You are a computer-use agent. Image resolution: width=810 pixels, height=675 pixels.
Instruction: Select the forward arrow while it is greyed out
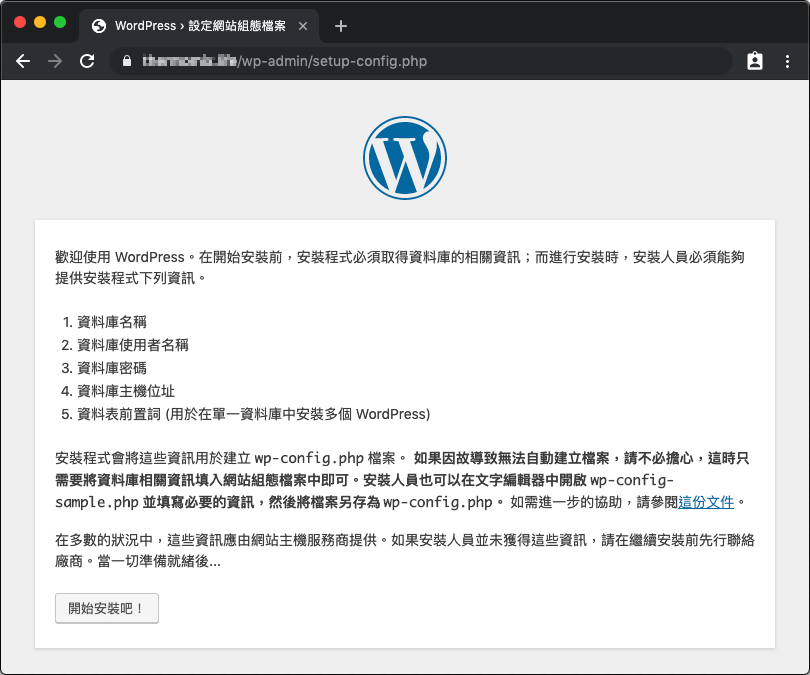(x=56, y=61)
